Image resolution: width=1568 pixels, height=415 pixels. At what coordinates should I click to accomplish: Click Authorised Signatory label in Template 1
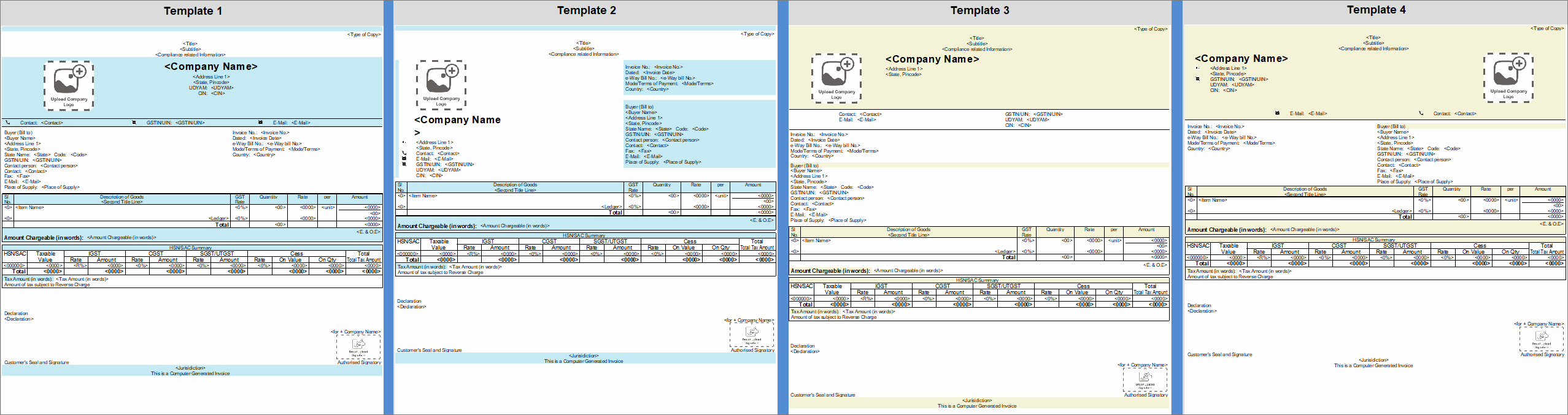click(359, 362)
